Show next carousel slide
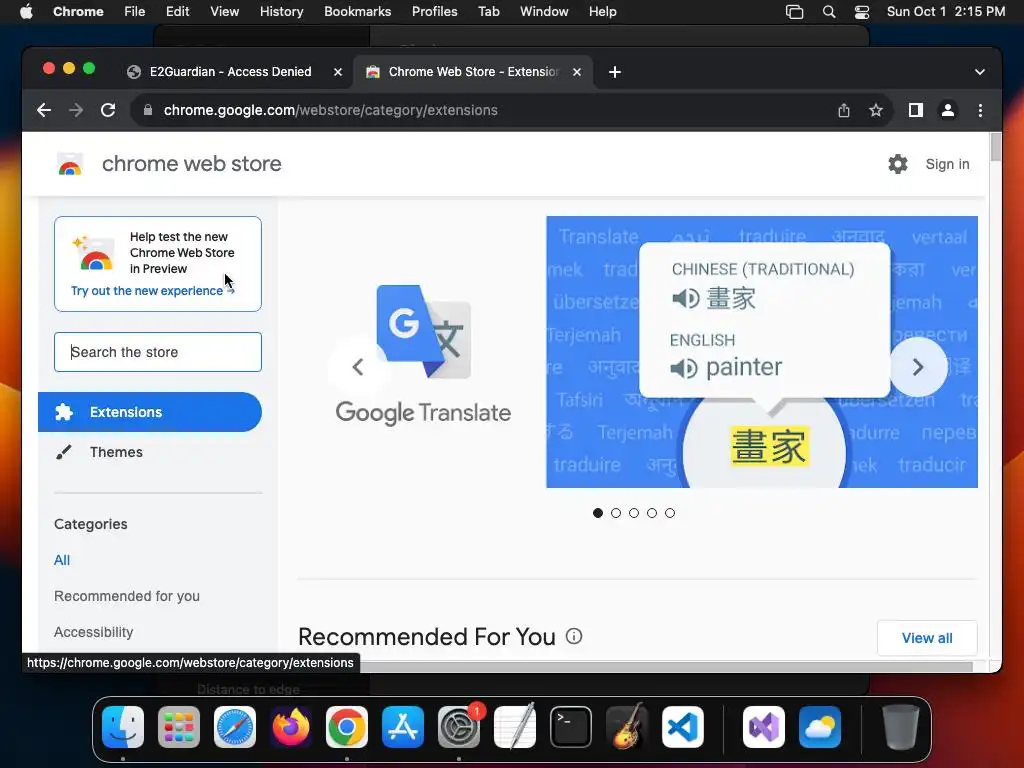Image resolution: width=1024 pixels, height=768 pixels. tap(918, 367)
